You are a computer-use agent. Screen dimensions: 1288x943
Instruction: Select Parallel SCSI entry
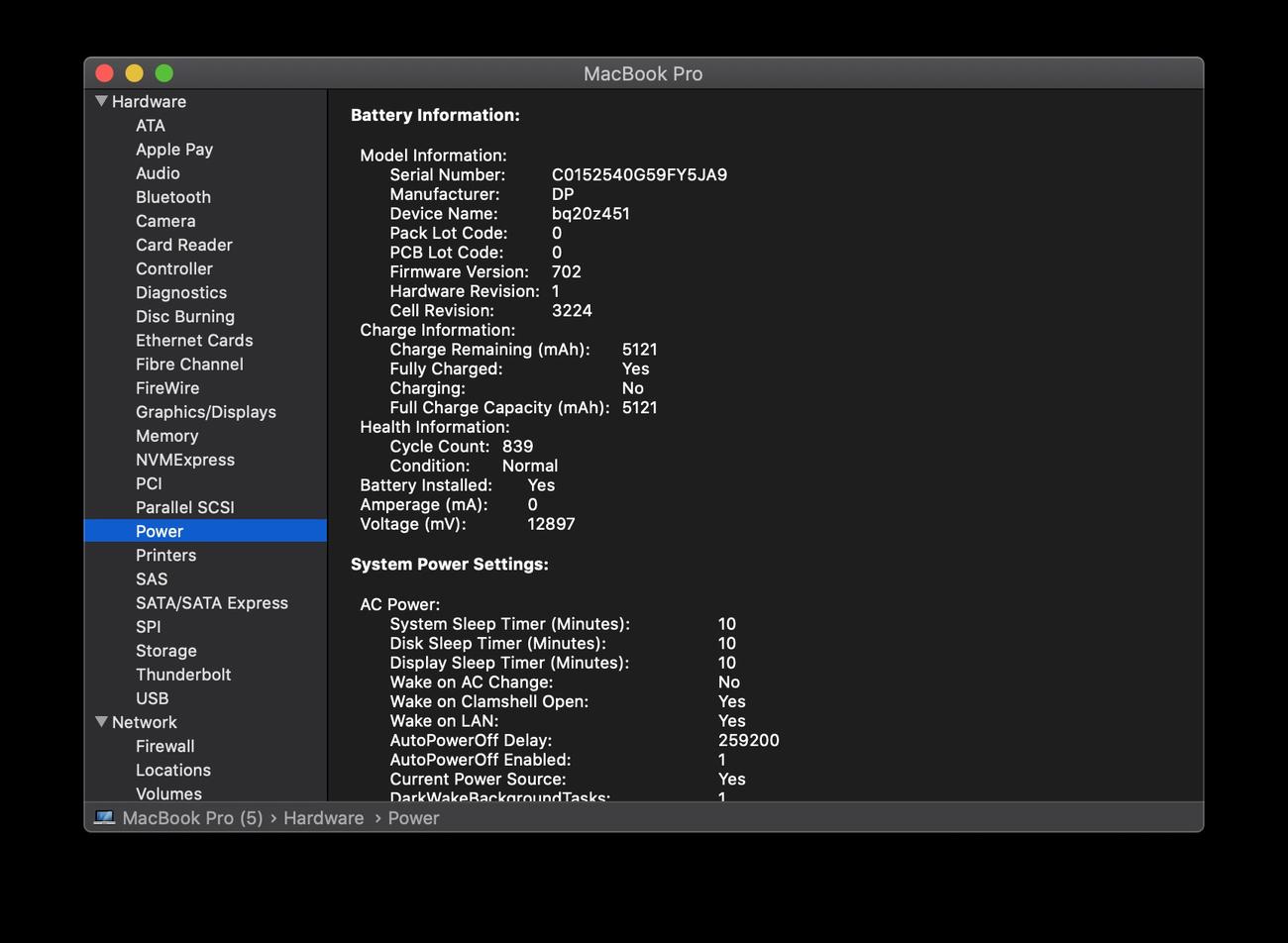pos(185,507)
